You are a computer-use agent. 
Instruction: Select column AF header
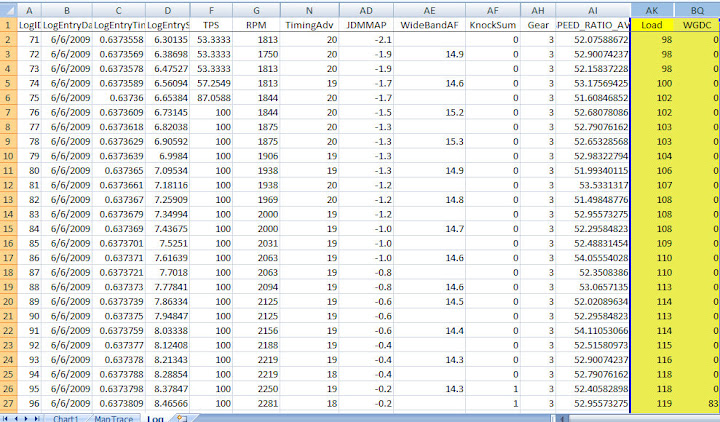493,10
